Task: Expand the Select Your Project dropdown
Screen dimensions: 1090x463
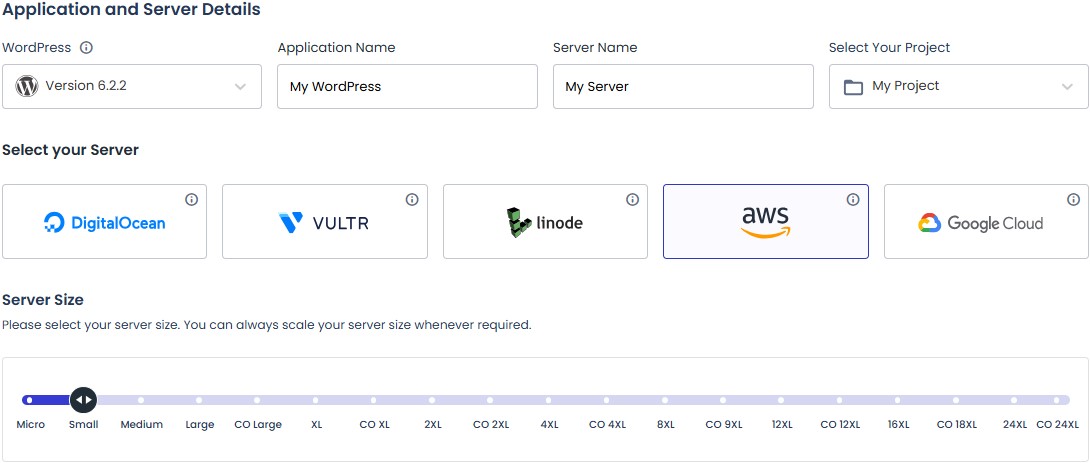Action: pyautogui.click(x=959, y=86)
